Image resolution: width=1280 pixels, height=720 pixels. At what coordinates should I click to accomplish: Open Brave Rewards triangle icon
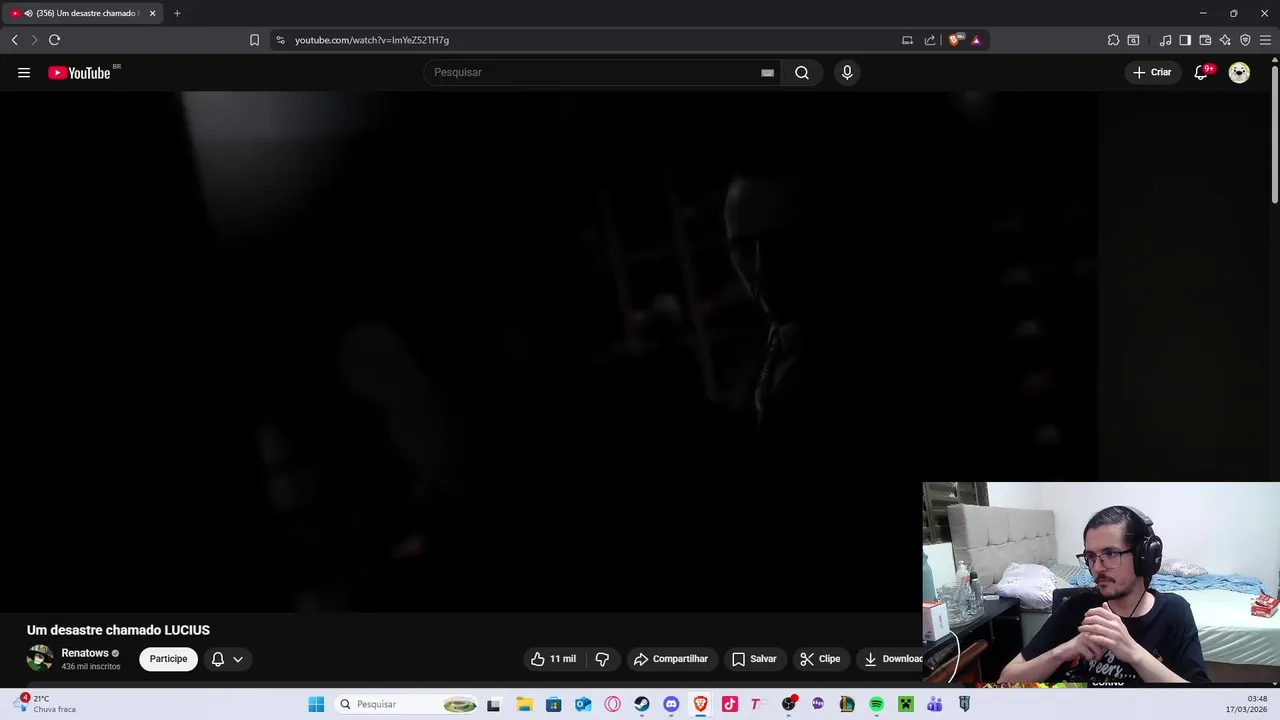pyautogui.click(x=976, y=40)
